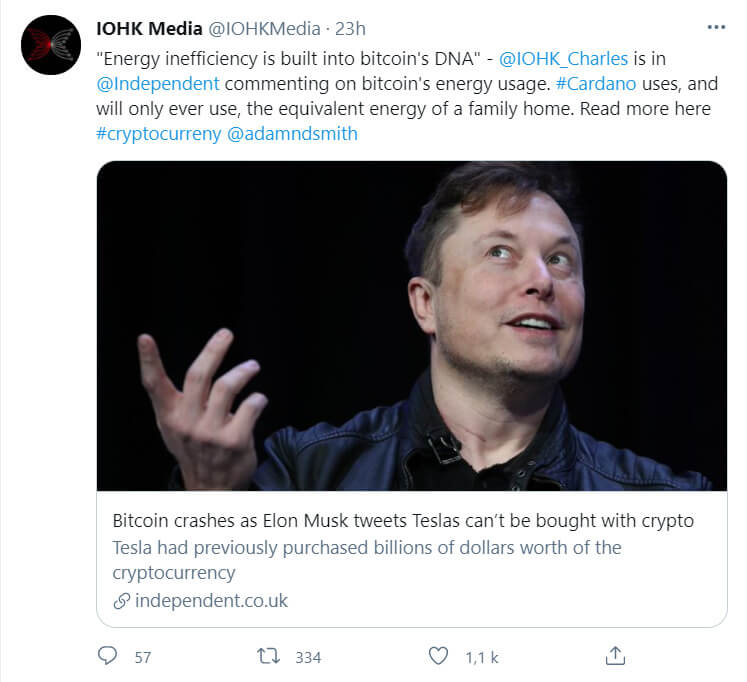Viewport: 747px width, 682px height.
Task: Click the IOHK Media display name
Action: coord(149,30)
